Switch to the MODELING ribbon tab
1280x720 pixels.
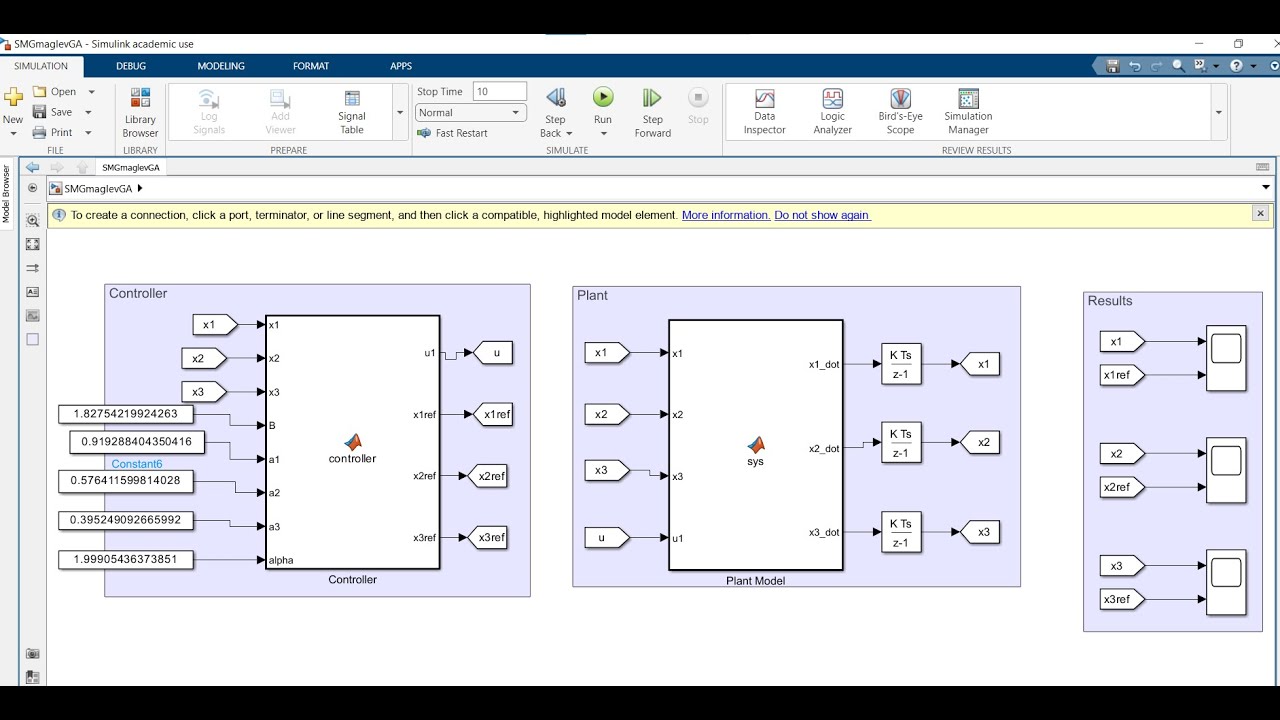(221, 66)
